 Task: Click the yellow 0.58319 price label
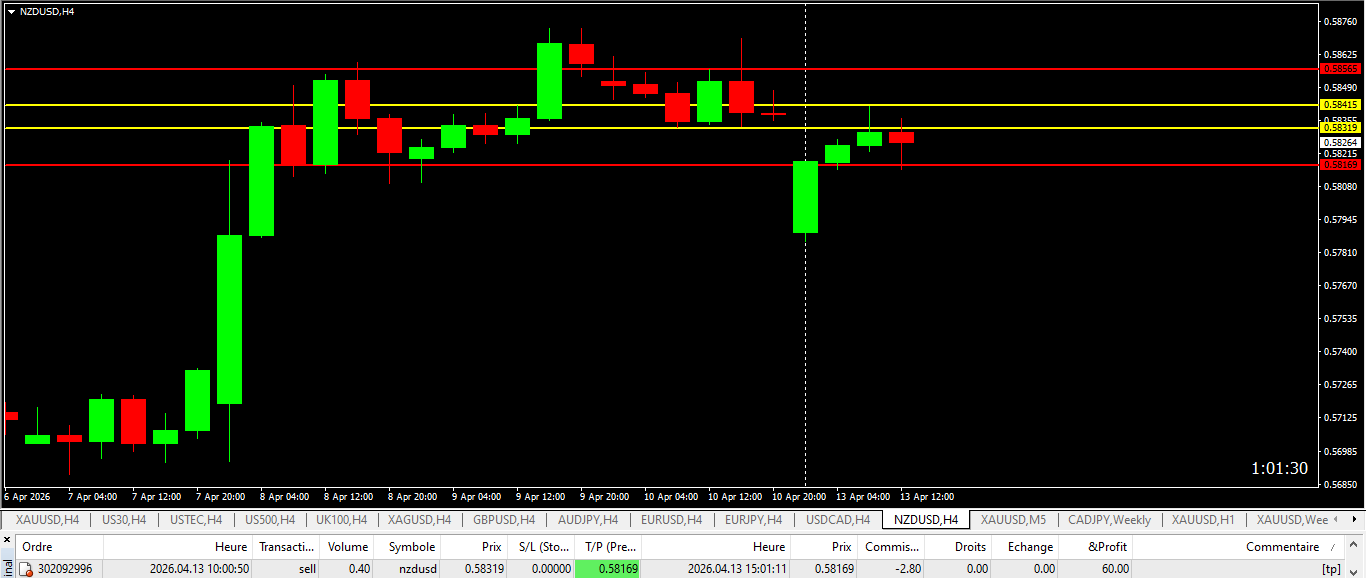point(1341,128)
